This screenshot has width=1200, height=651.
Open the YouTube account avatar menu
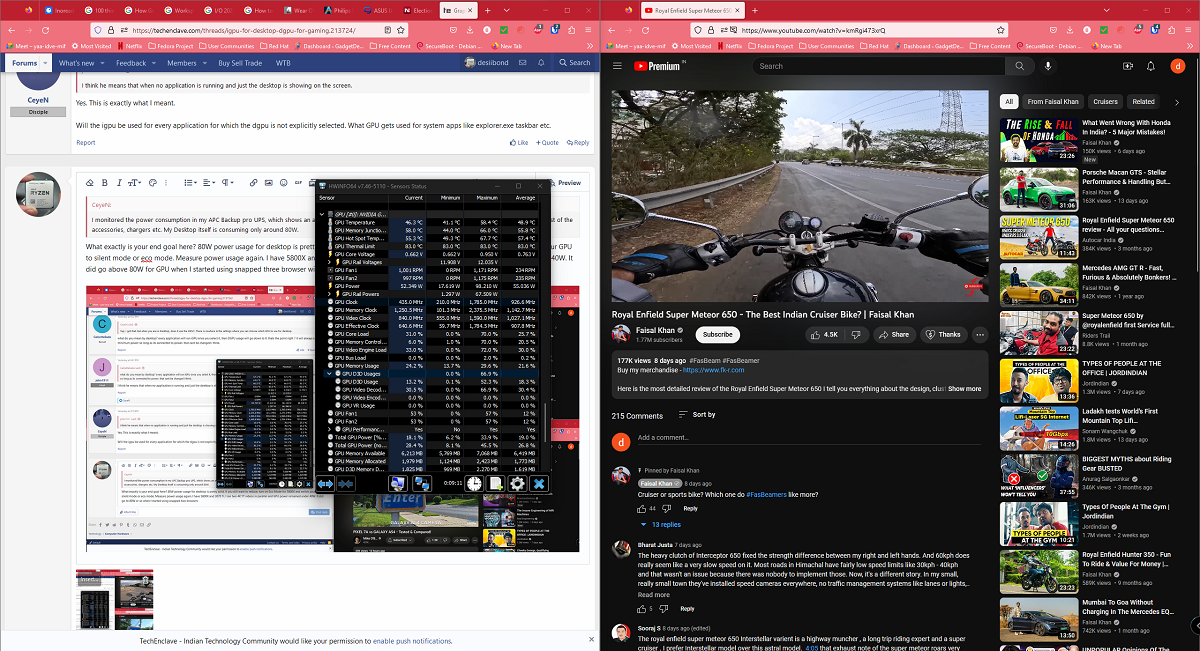(x=1178, y=66)
